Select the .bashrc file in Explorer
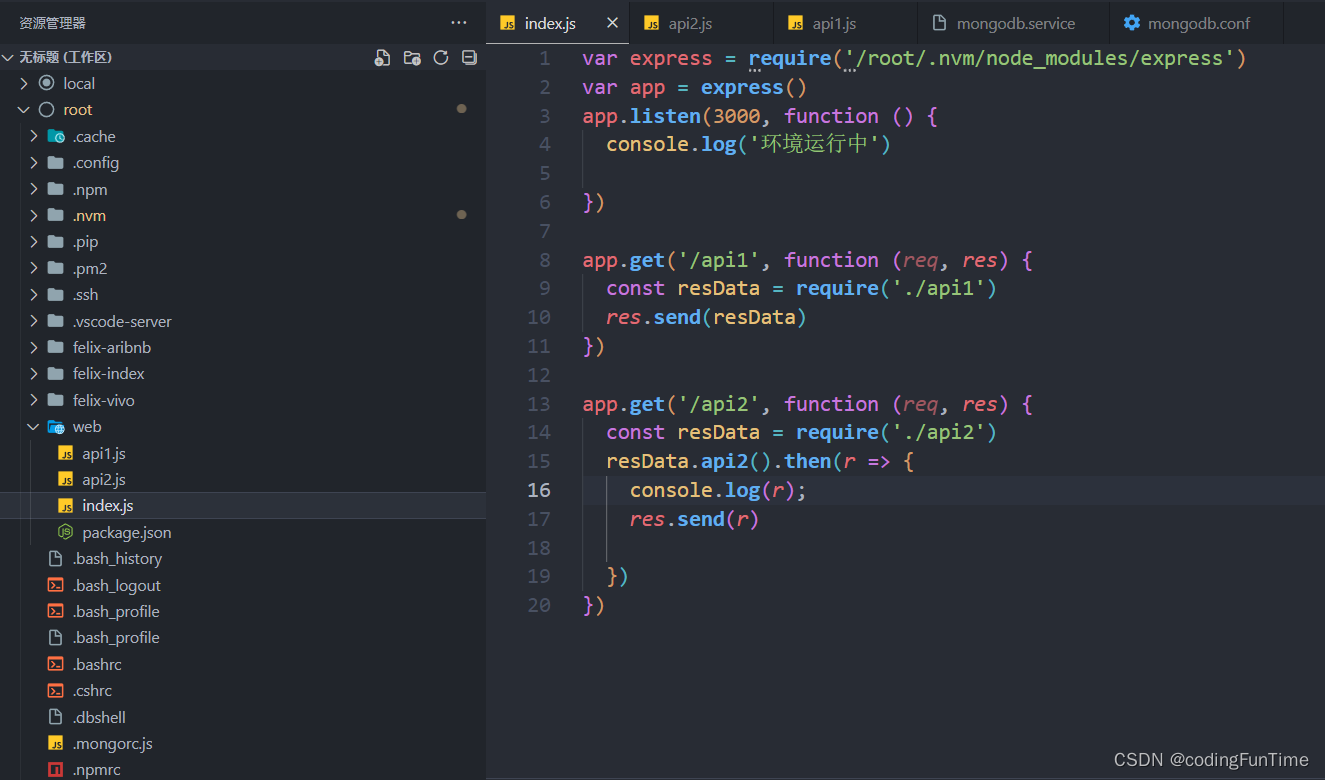The height and width of the screenshot is (780, 1325). [x=97, y=663]
